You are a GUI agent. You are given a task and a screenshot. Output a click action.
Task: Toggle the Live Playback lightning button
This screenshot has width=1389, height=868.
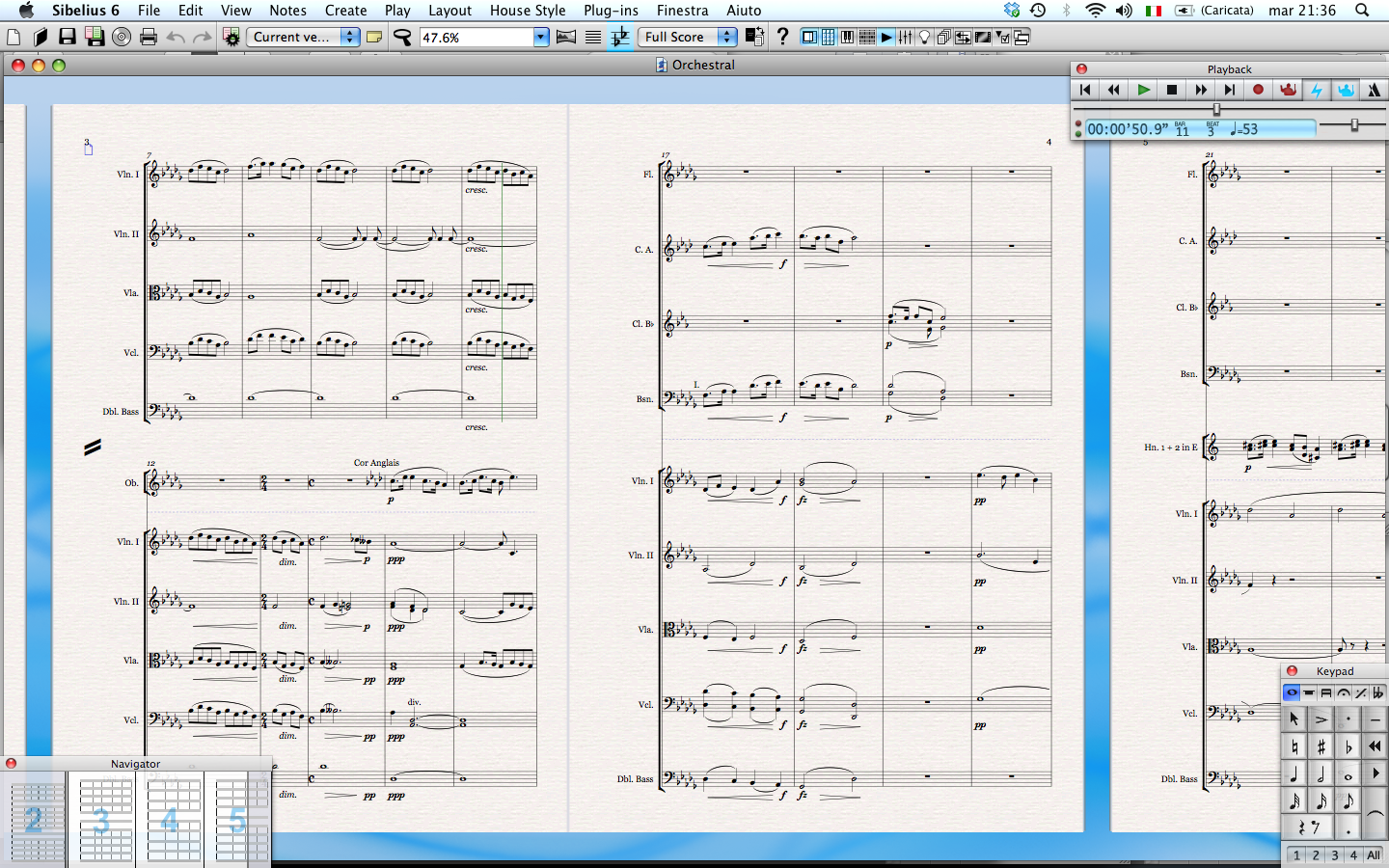pos(1316,90)
